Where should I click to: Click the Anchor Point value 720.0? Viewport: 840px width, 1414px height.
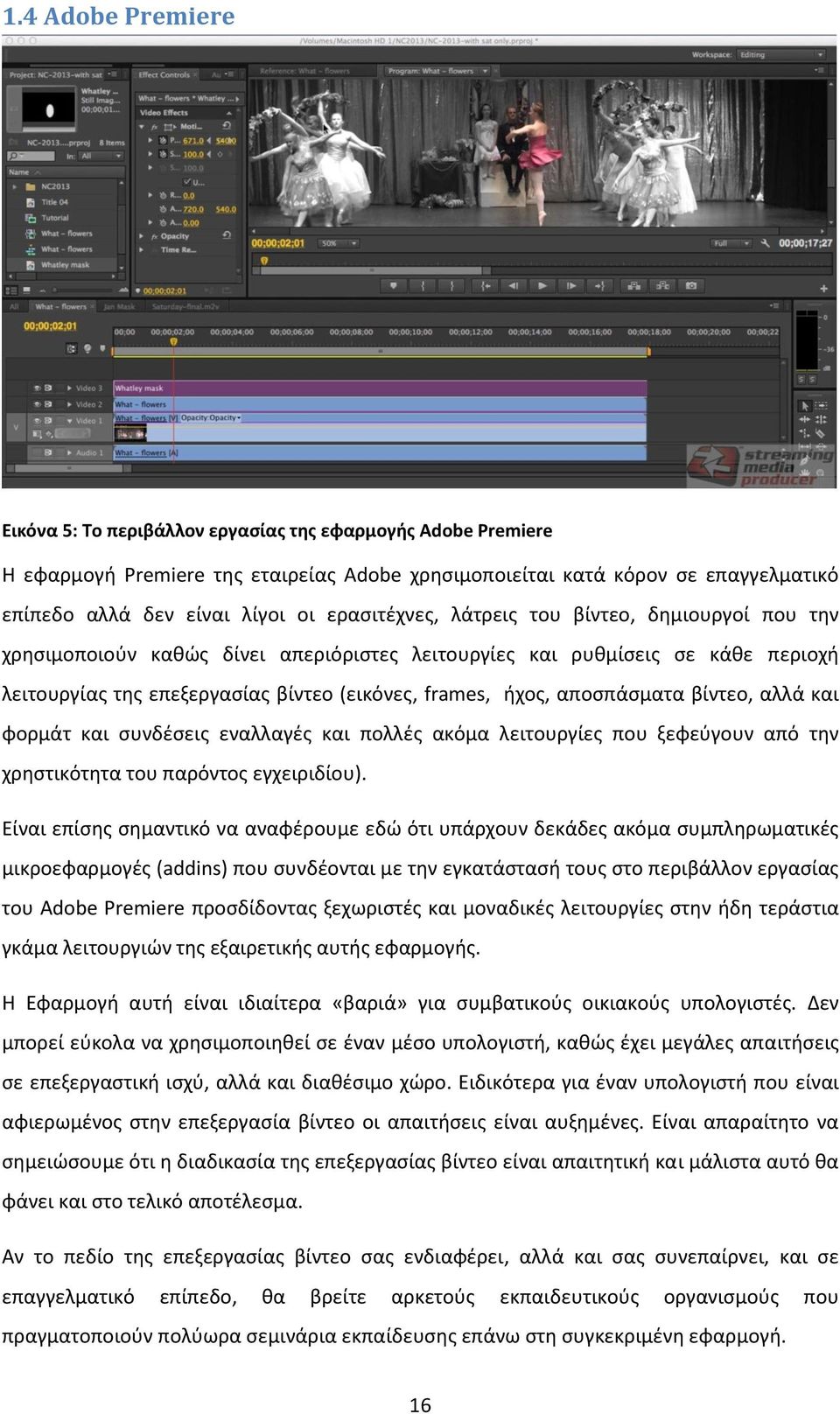click(193, 209)
